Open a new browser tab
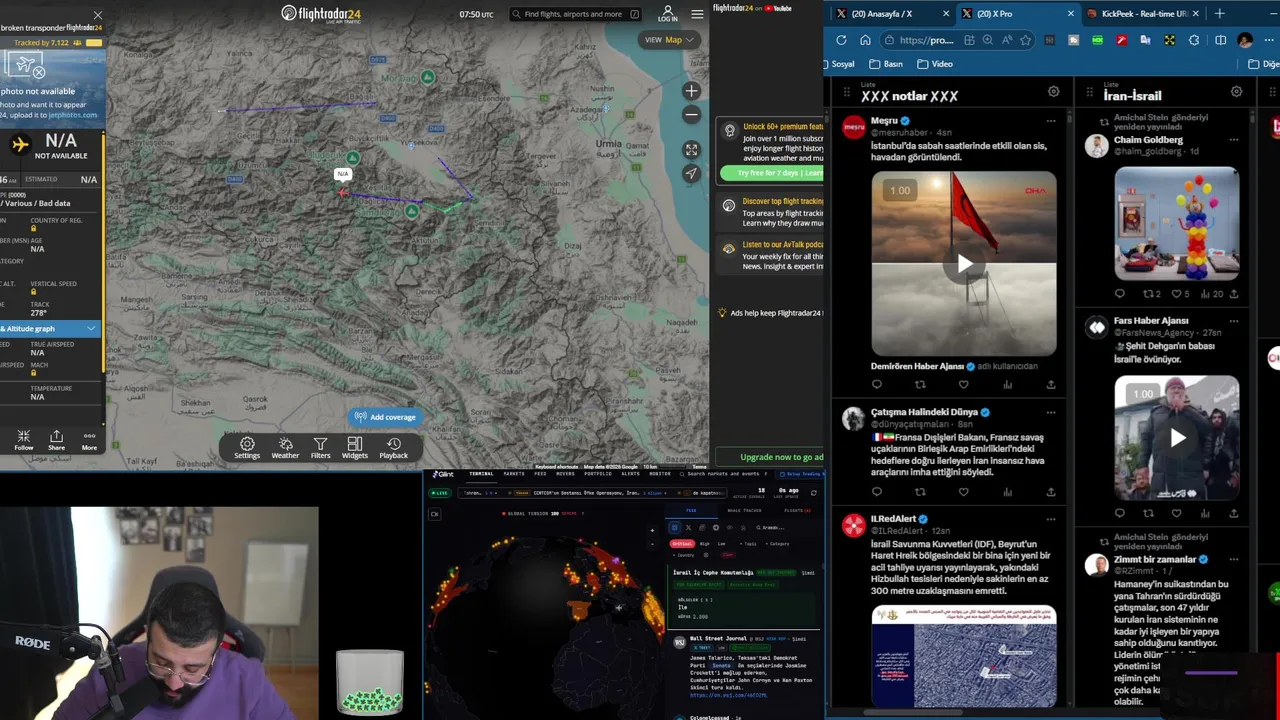Image resolution: width=1280 pixels, height=720 pixels. (1219, 14)
